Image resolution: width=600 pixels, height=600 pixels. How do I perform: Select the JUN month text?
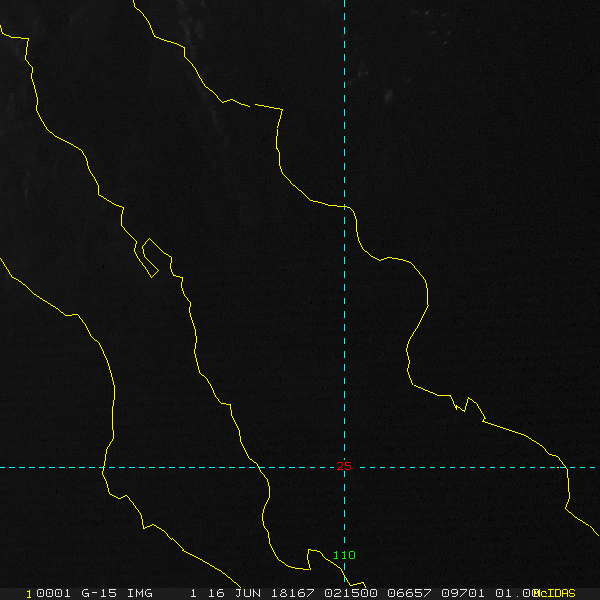click(x=248, y=593)
